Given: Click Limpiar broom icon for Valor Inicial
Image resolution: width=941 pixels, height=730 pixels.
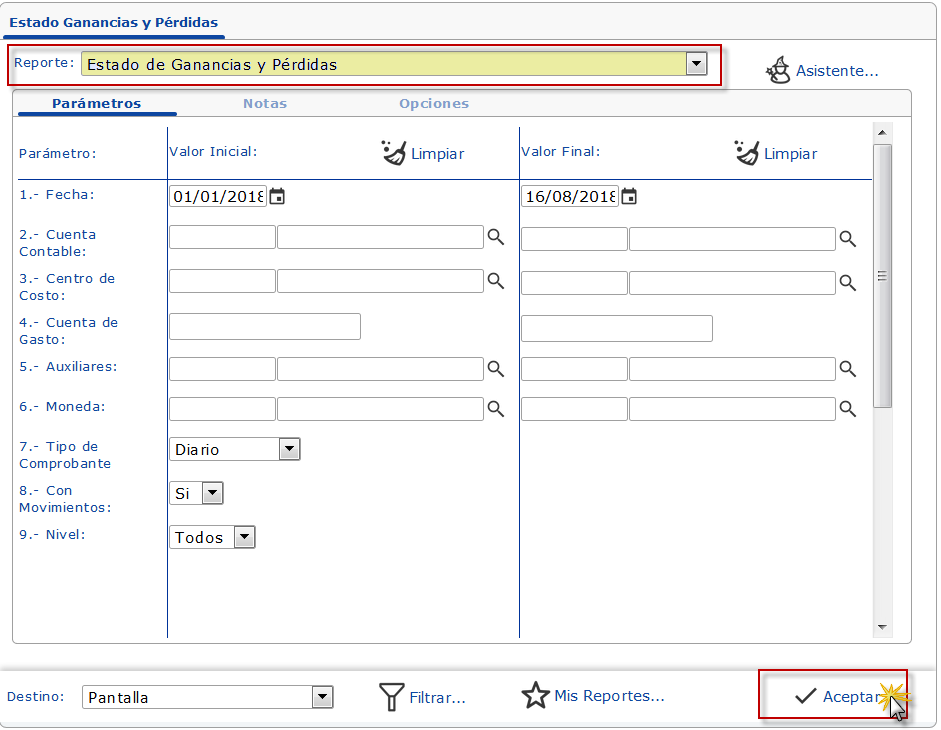Looking at the screenshot, I should pos(395,153).
